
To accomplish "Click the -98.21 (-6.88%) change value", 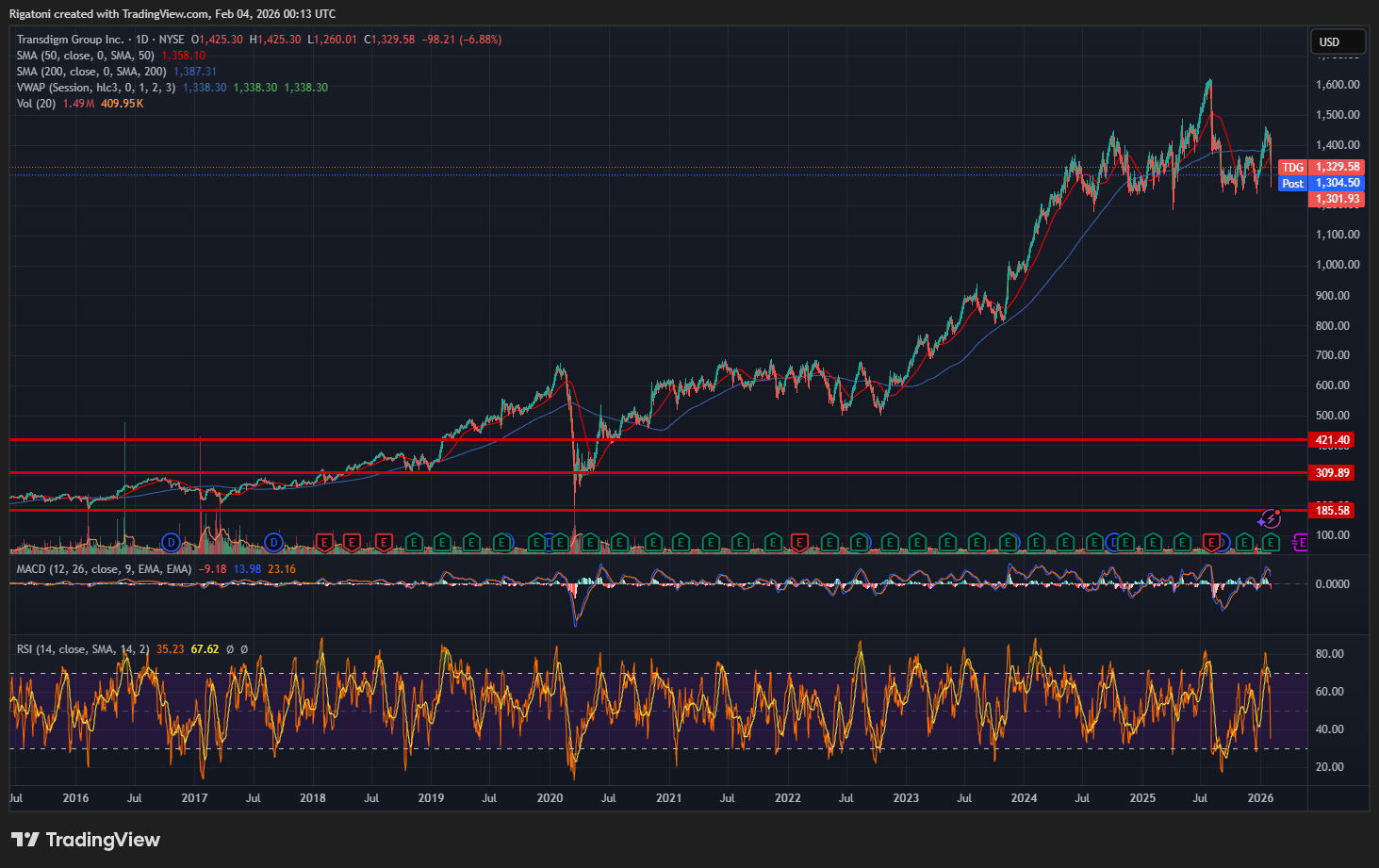I will (x=462, y=40).
